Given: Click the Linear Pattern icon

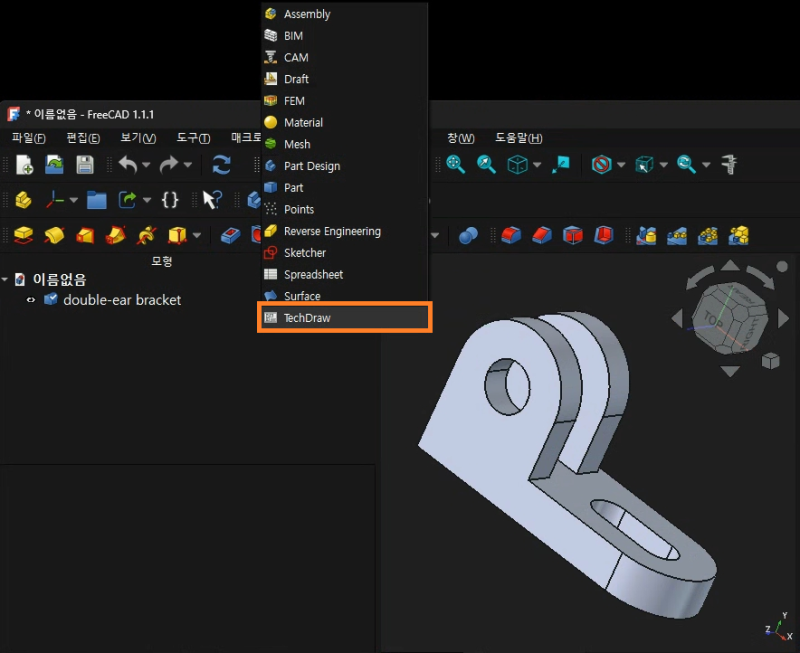Looking at the screenshot, I should click(x=677, y=235).
